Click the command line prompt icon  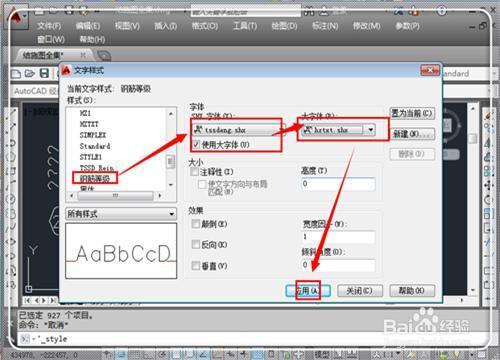[25, 339]
